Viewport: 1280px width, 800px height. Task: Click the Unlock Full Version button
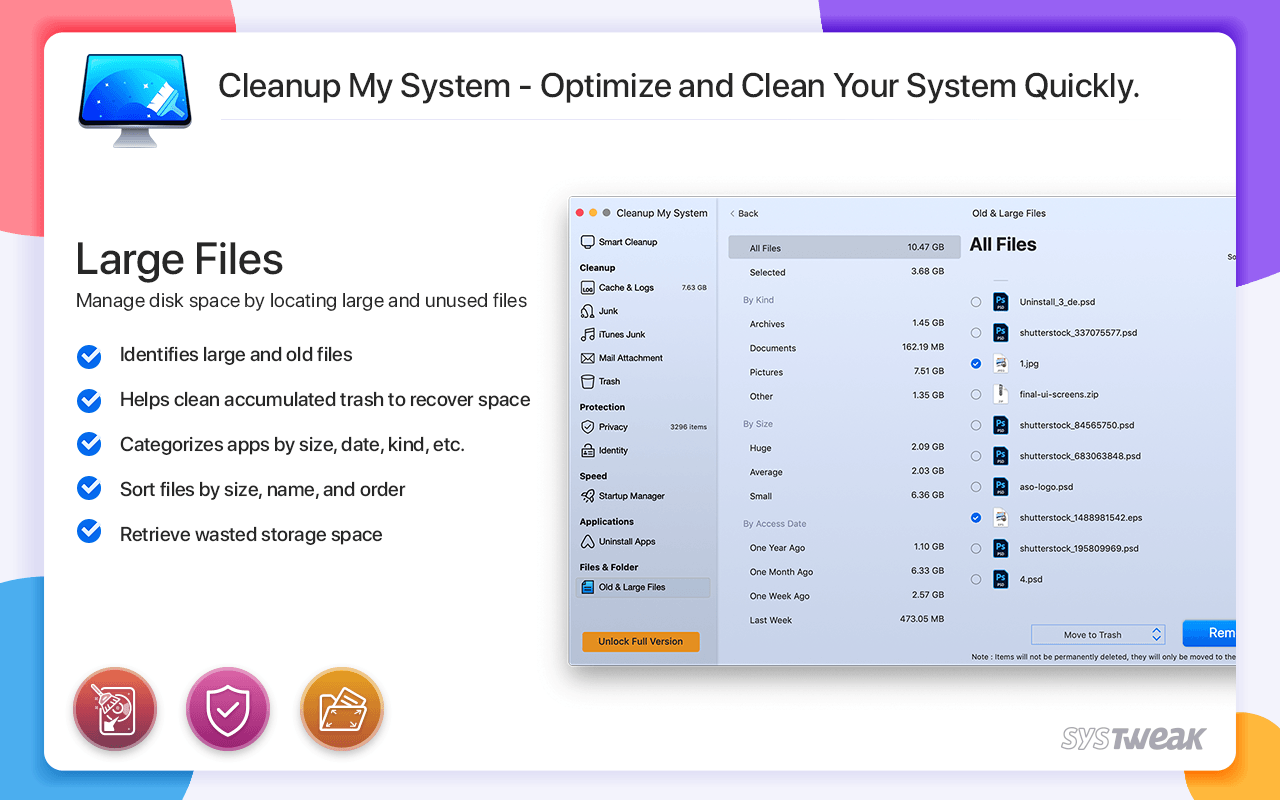click(640, 642)
